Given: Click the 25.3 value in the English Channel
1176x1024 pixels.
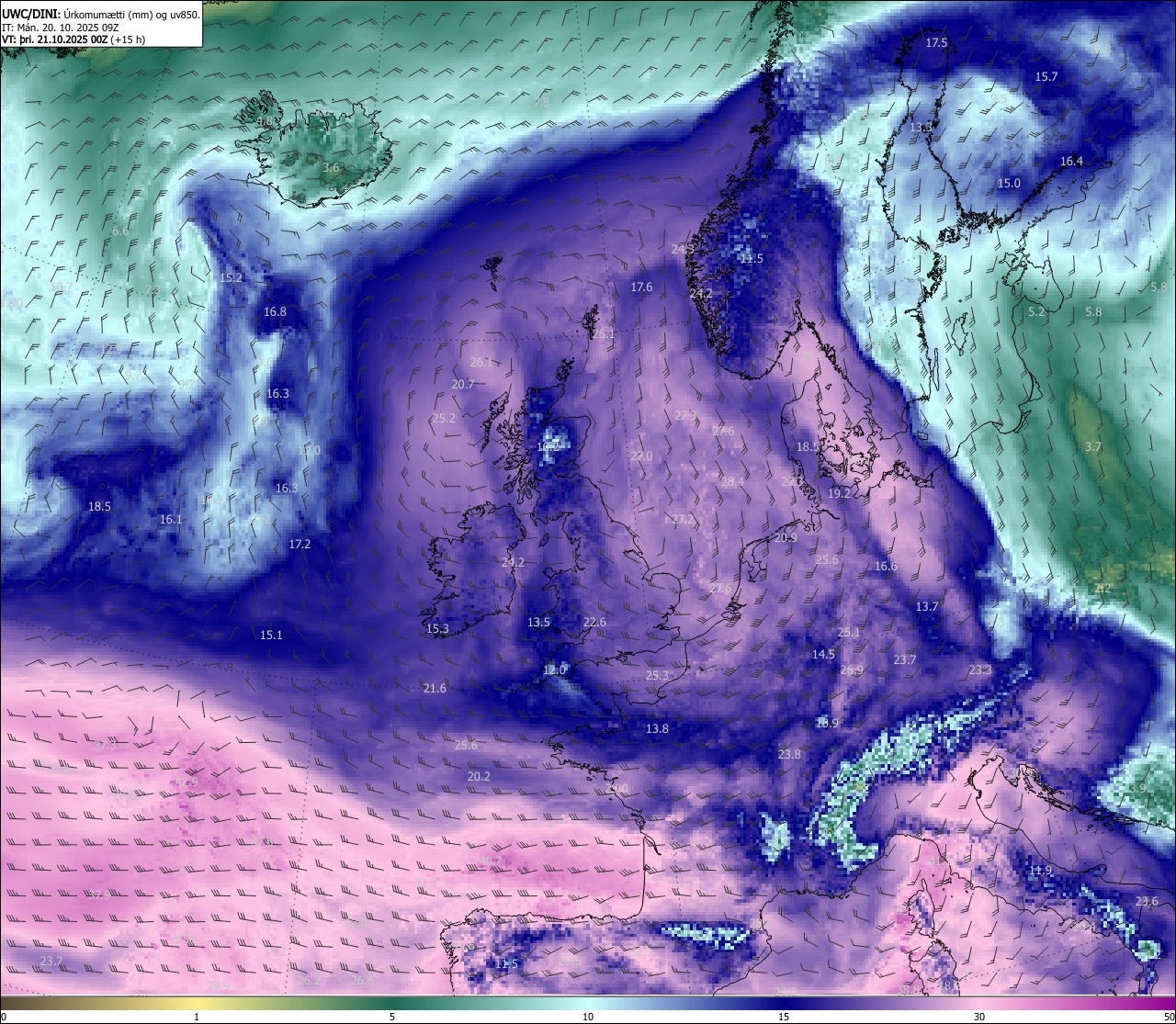Looking at the screenshot, I should point(657,675).
